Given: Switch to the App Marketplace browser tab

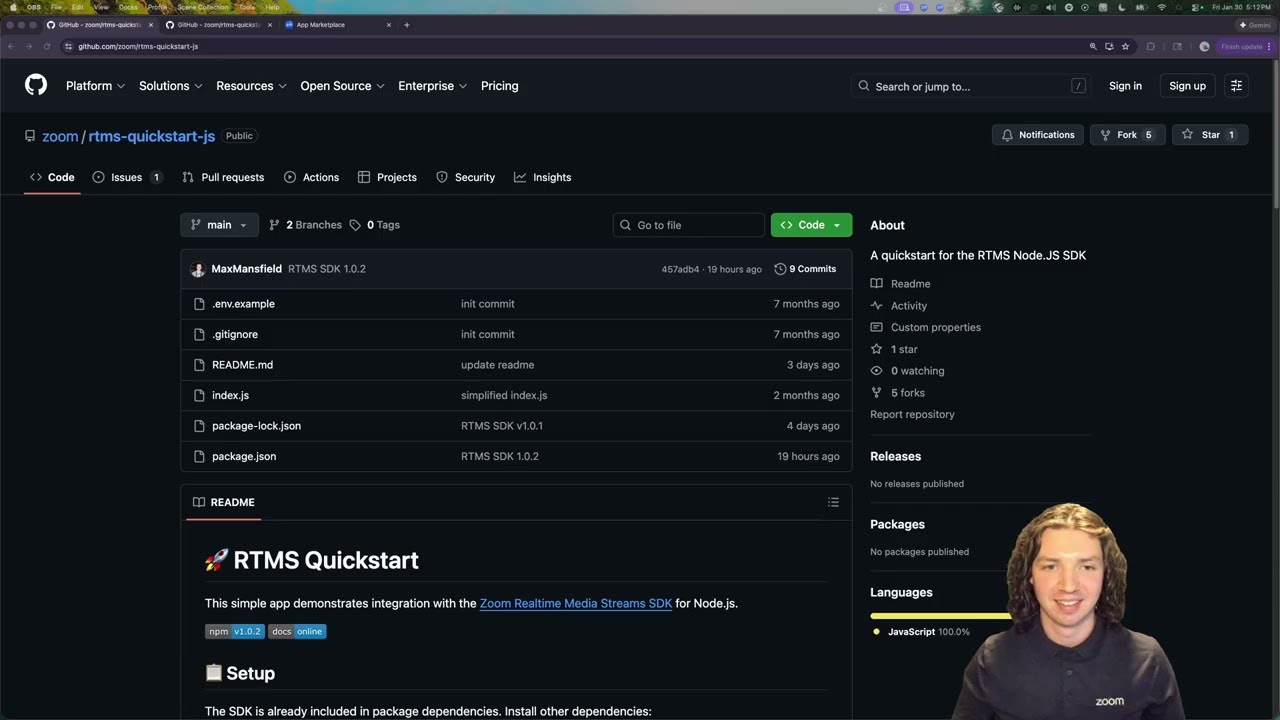Looking at the screenshot, I should (338, 25).
